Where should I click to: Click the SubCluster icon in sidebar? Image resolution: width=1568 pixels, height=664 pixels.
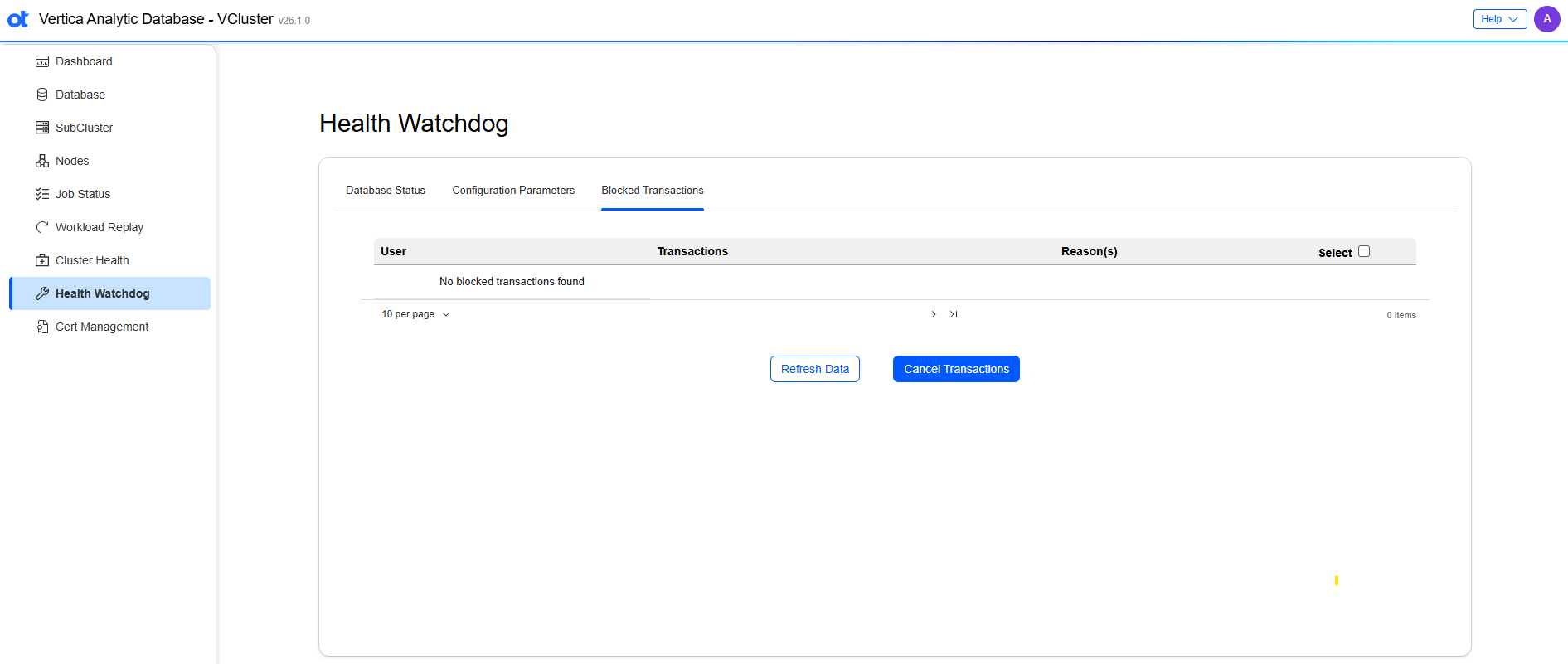tap(42, 128)
